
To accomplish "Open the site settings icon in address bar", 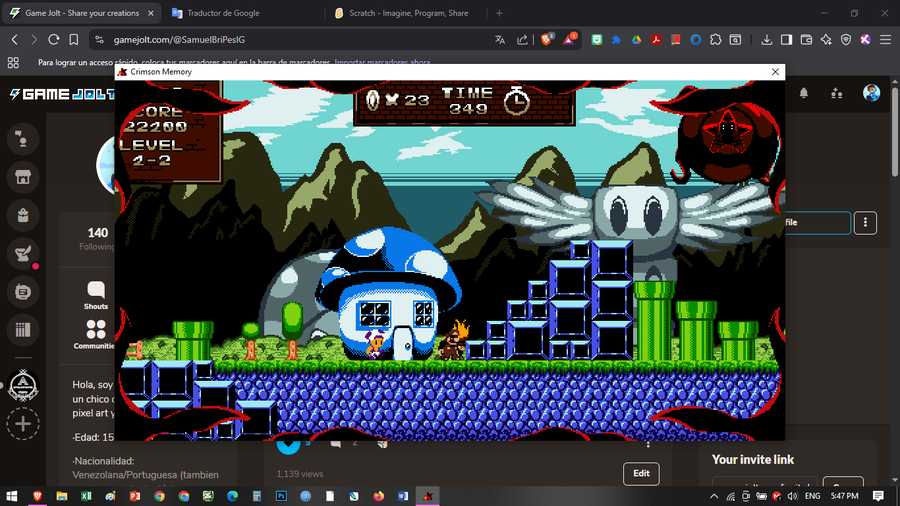I will 99,40.
